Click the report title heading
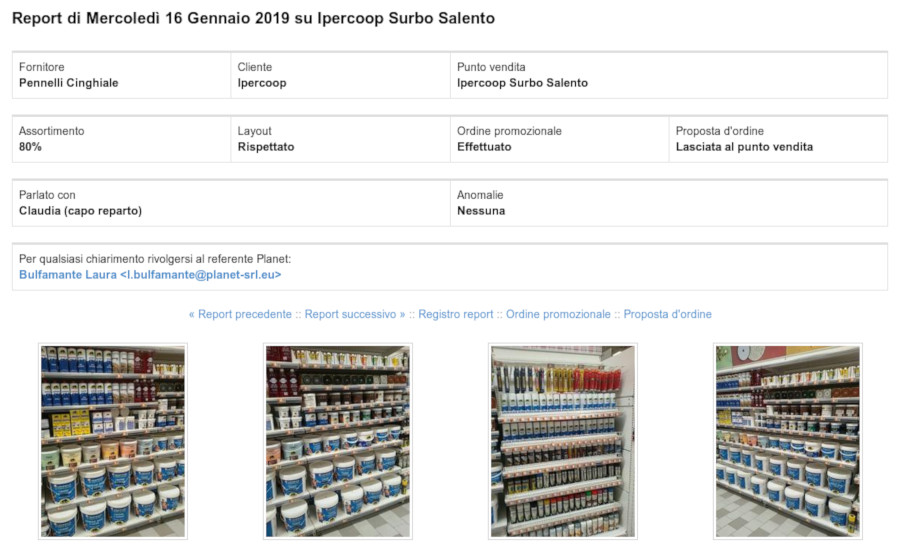Image resolution: width=900 pixels, height=550 pixels. tap(253, 19)
